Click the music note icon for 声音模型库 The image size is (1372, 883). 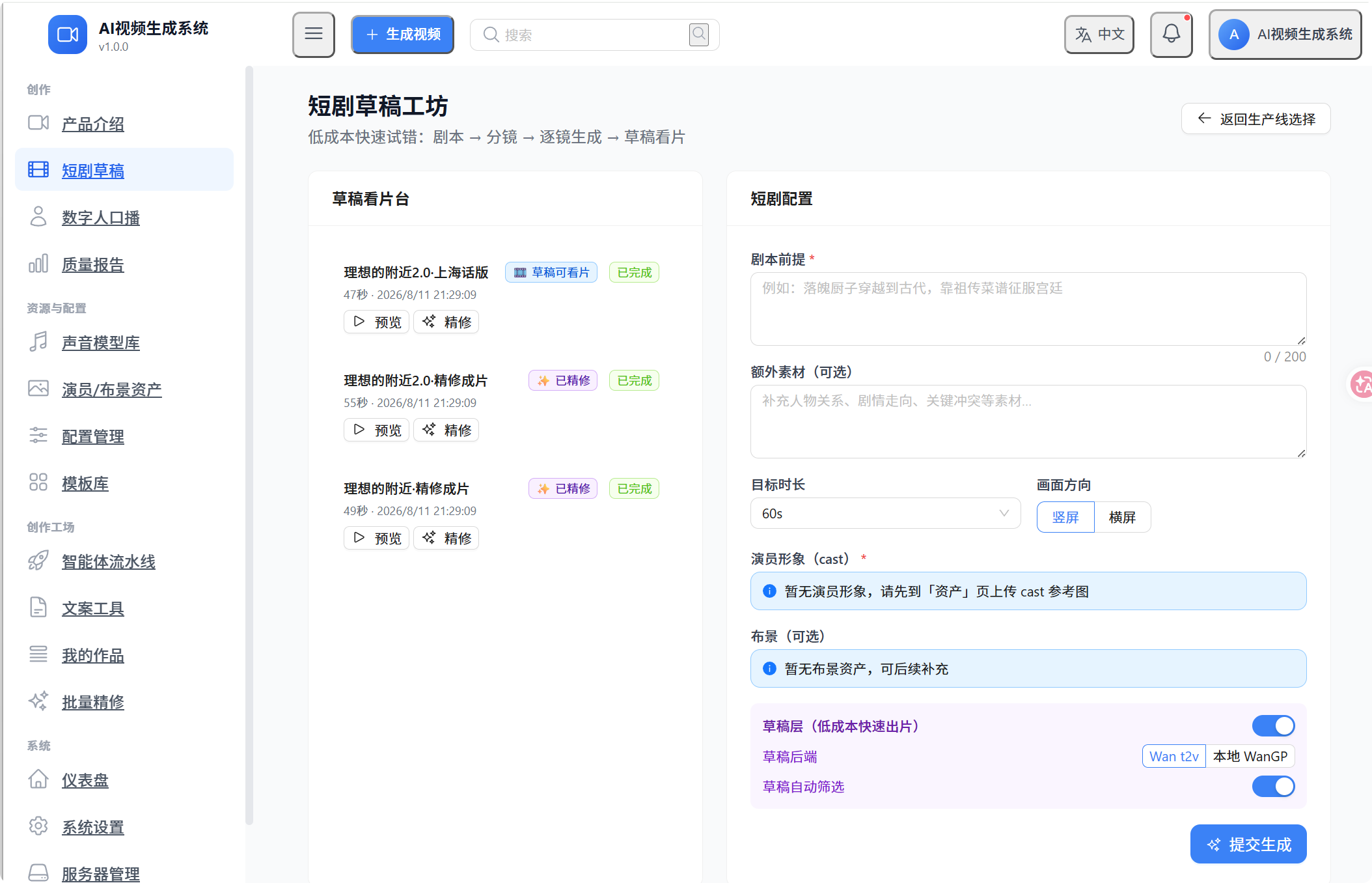[x=38, y=342]
